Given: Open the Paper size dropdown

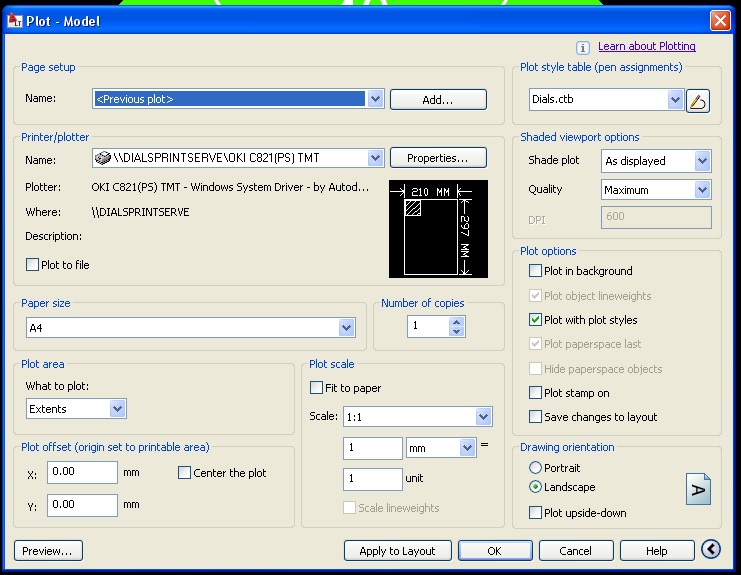Looking at the screenshot, I should click(x=346, y=328).
